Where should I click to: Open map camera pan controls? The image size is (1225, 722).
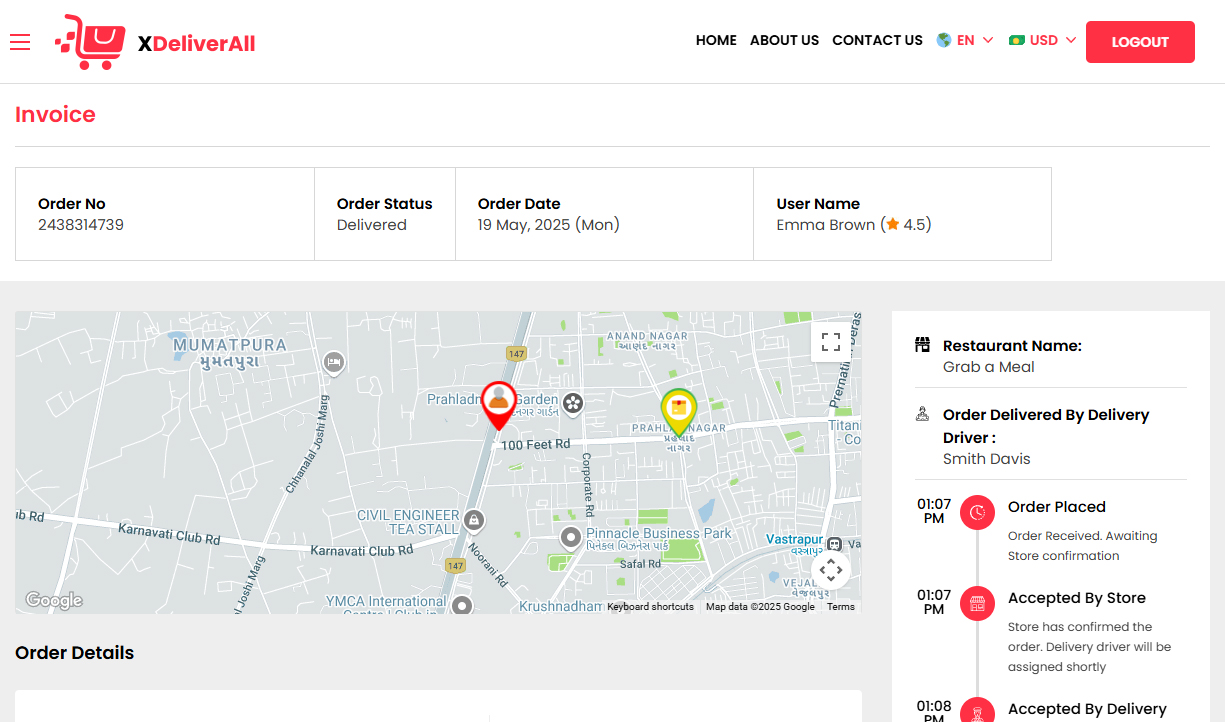point(830,570)
